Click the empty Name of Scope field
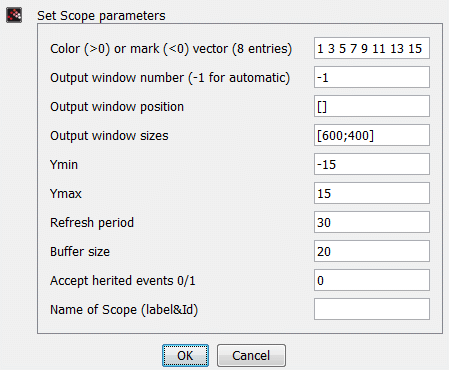 [x=372, y=309]
